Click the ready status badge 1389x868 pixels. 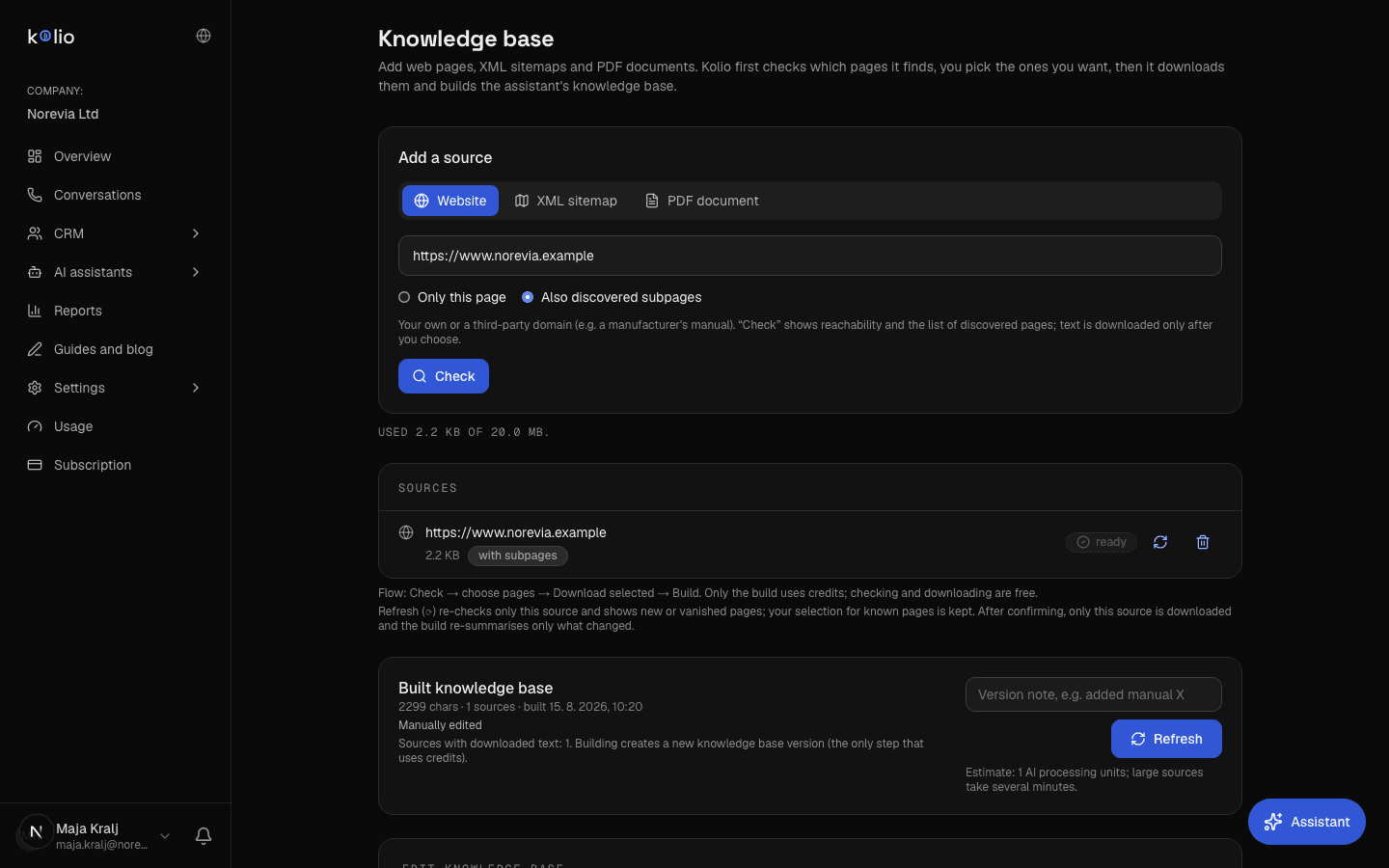tap(1102, 542)
